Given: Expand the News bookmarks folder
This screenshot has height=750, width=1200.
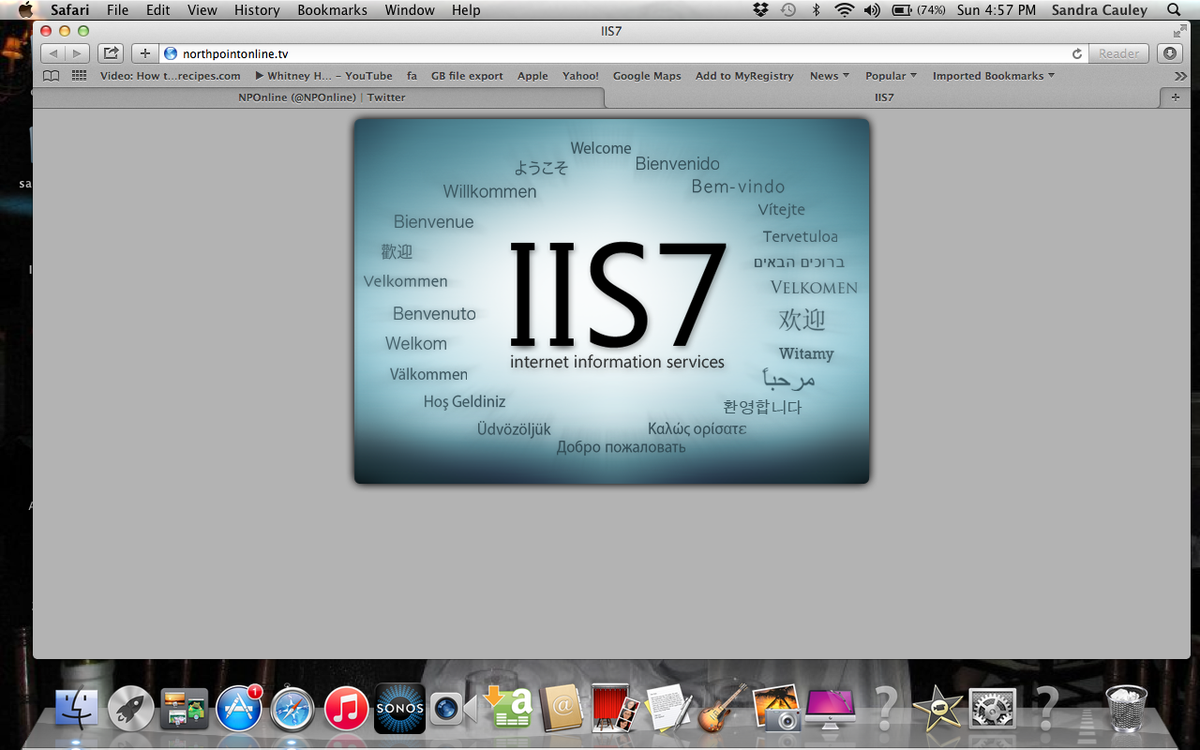Looking at the screenshot, I should tap(829, 76).
